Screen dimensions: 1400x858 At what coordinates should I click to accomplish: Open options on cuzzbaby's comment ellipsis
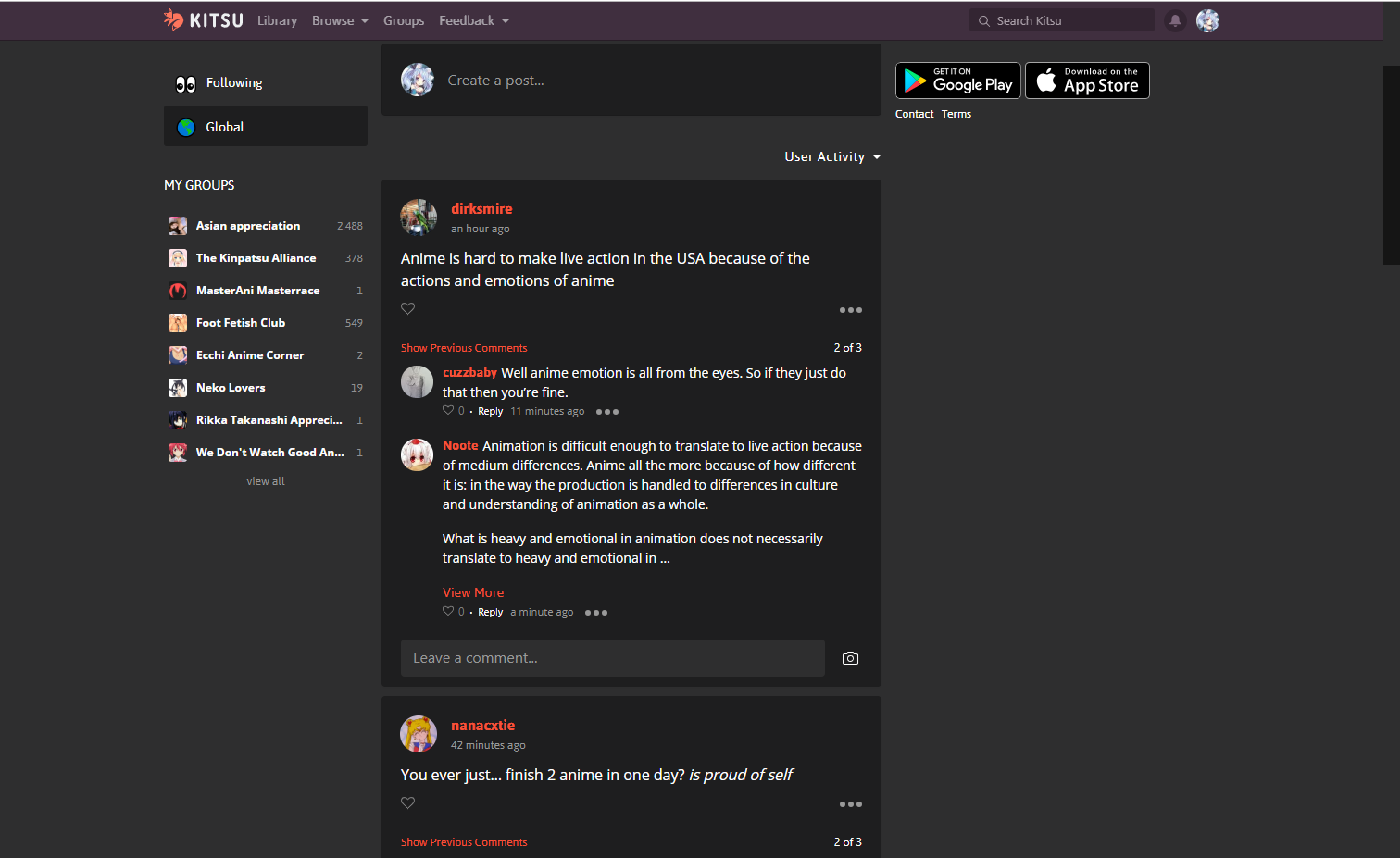607,411
